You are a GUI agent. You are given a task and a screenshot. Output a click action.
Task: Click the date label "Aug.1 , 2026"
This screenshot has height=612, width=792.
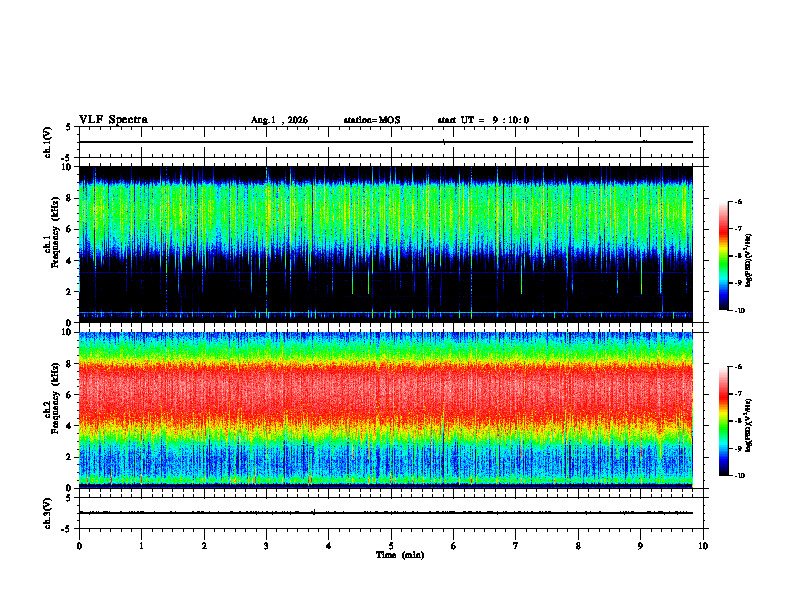point(279,120)
